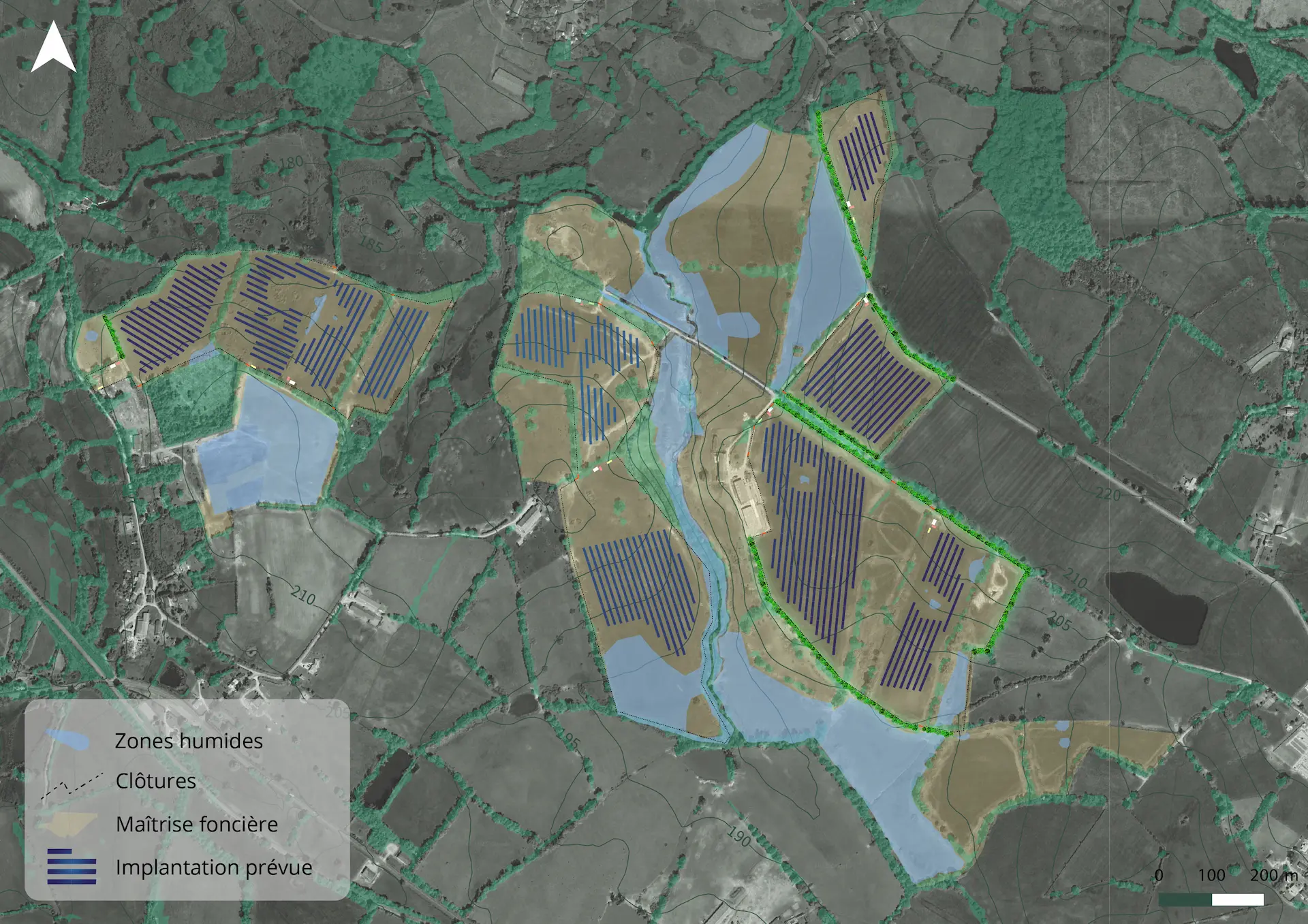This screenshot has height=924, width=1308.
Task: Select the 'Implantation prévue' legend text
Action: point(214,867)
